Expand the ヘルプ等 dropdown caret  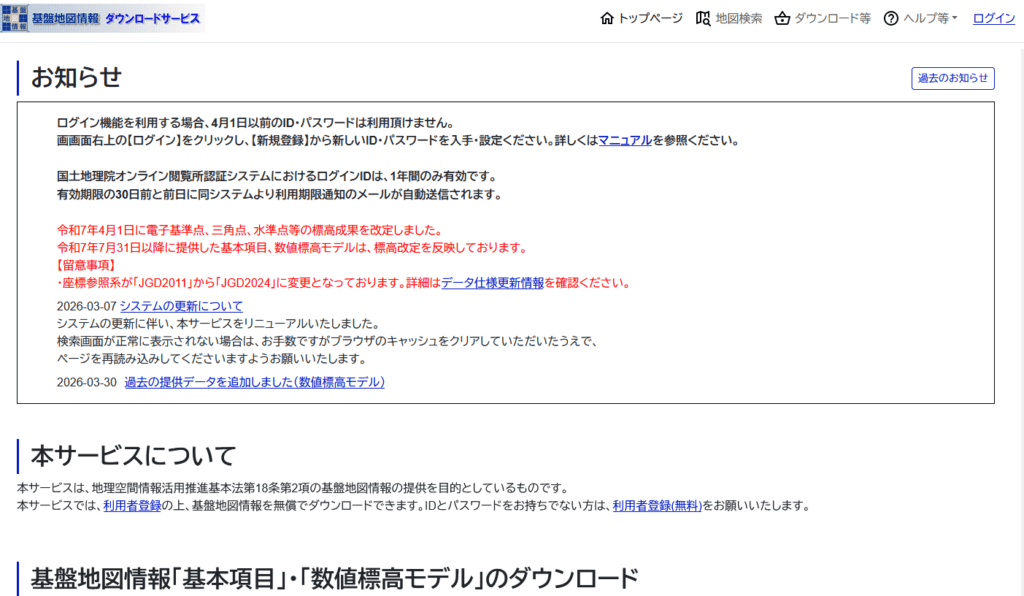[954, 18]
